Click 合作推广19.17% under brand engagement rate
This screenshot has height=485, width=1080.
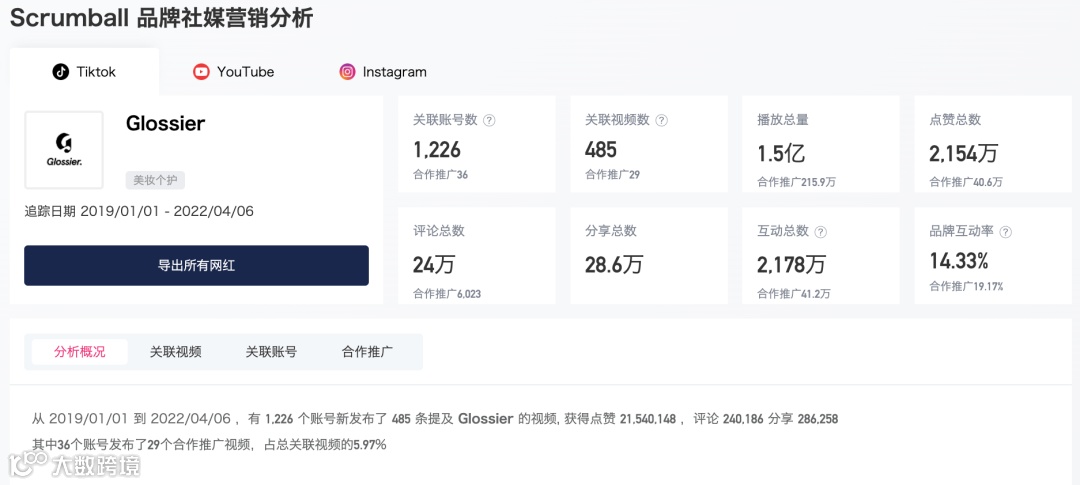(966, 287)
